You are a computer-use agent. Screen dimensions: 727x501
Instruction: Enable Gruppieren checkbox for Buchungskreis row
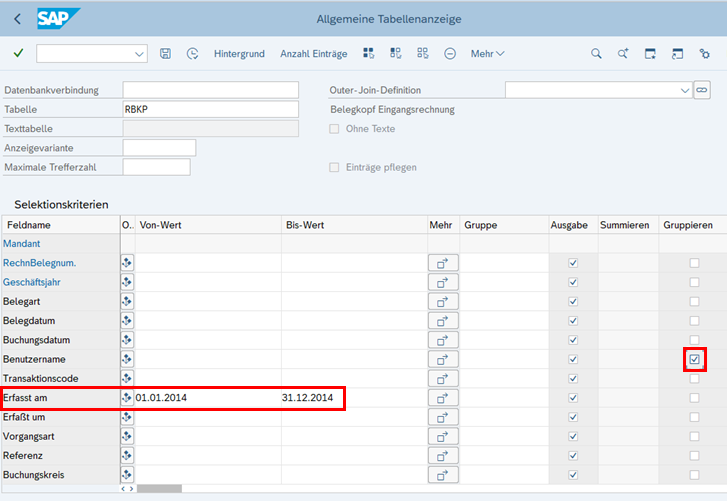coord(694,475)
